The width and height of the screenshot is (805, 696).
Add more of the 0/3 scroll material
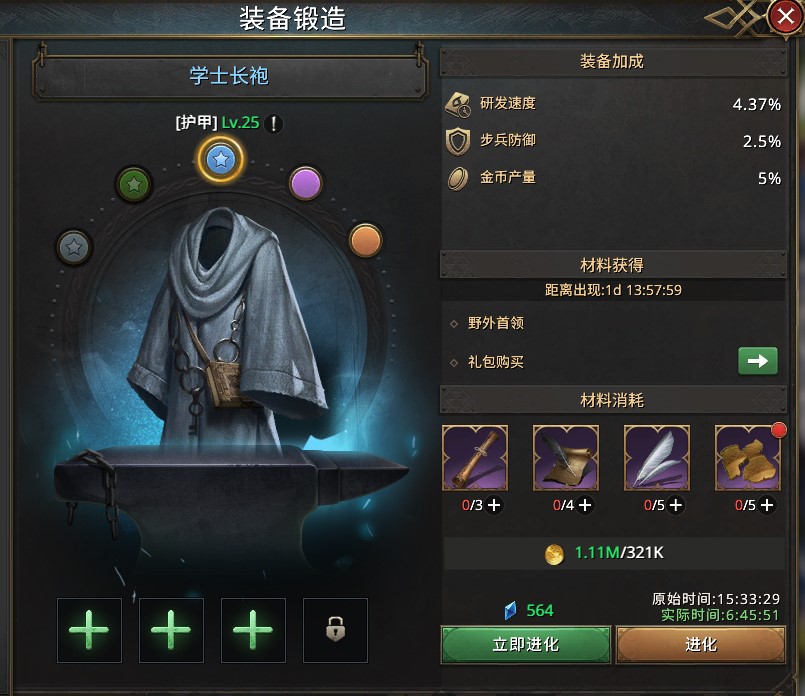[x=494, y=506]
